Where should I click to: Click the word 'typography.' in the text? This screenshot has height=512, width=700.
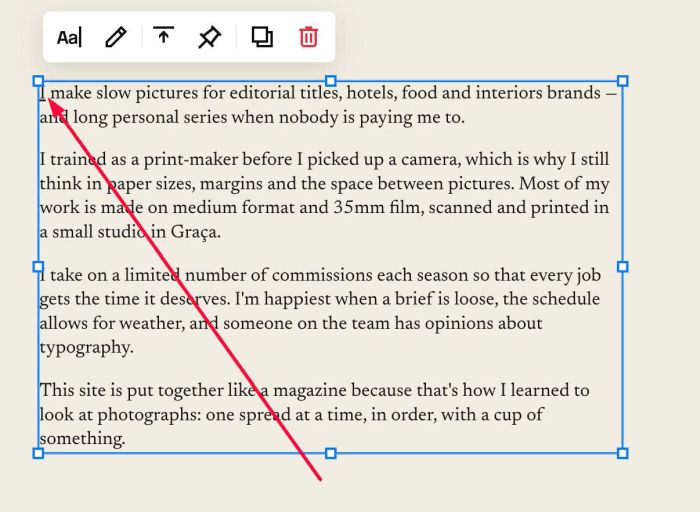pyautogui.click(x=87, y=348)
